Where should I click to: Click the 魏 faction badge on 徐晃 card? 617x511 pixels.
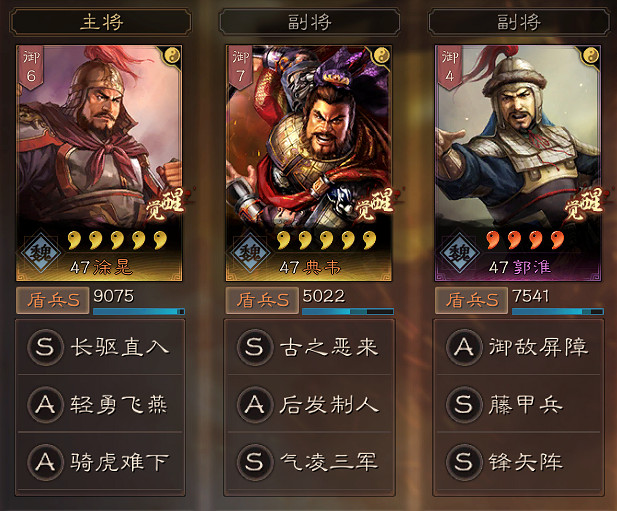click(x=41, y=253)
